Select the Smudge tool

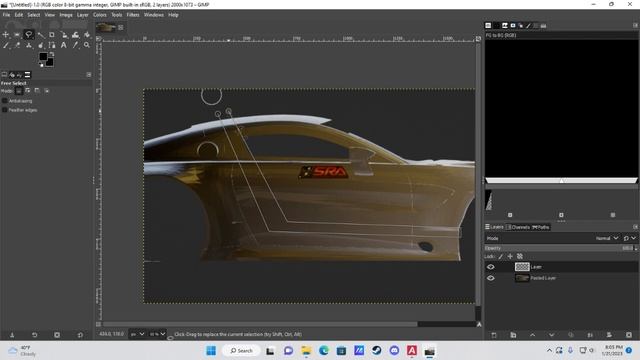click(40, 45)
